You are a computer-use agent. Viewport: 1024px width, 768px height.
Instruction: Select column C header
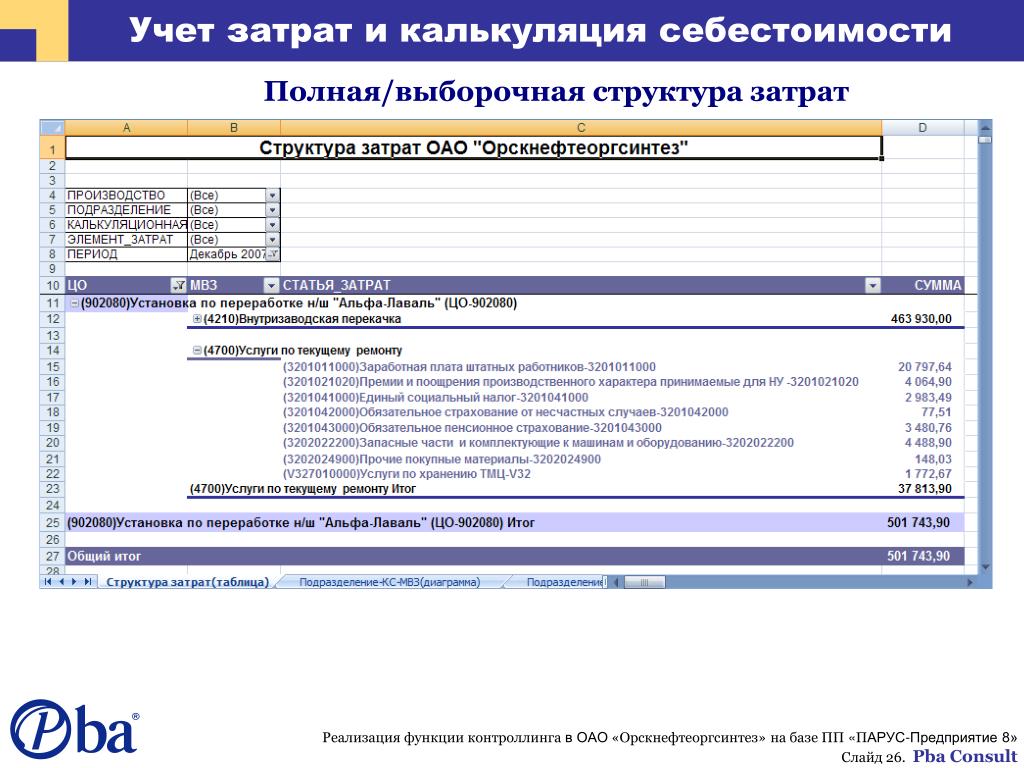(581, 127)
